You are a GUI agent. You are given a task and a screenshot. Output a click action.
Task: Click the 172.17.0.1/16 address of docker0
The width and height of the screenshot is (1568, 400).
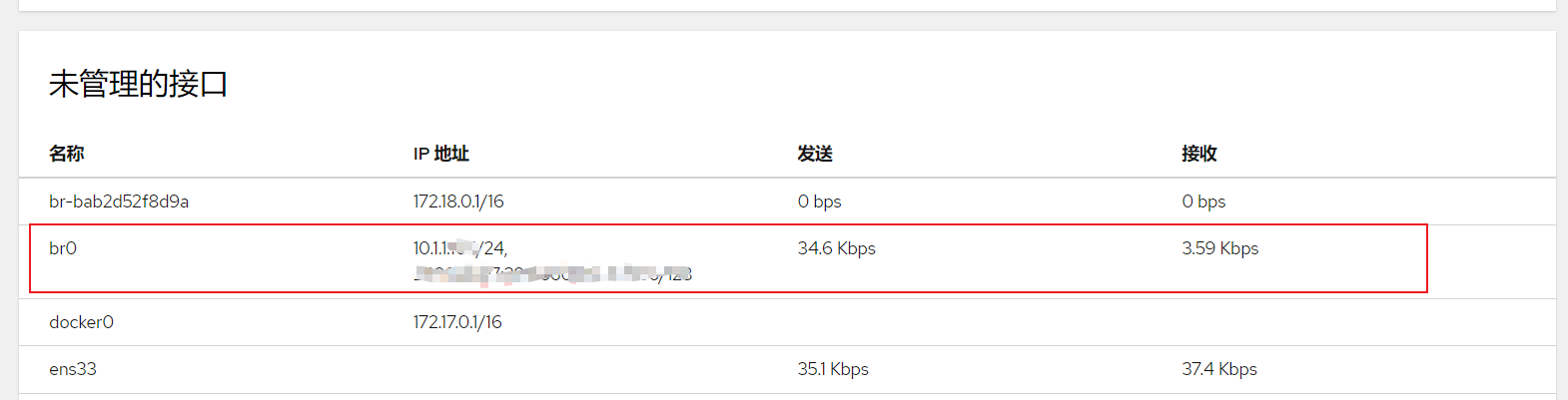[457, 322]
